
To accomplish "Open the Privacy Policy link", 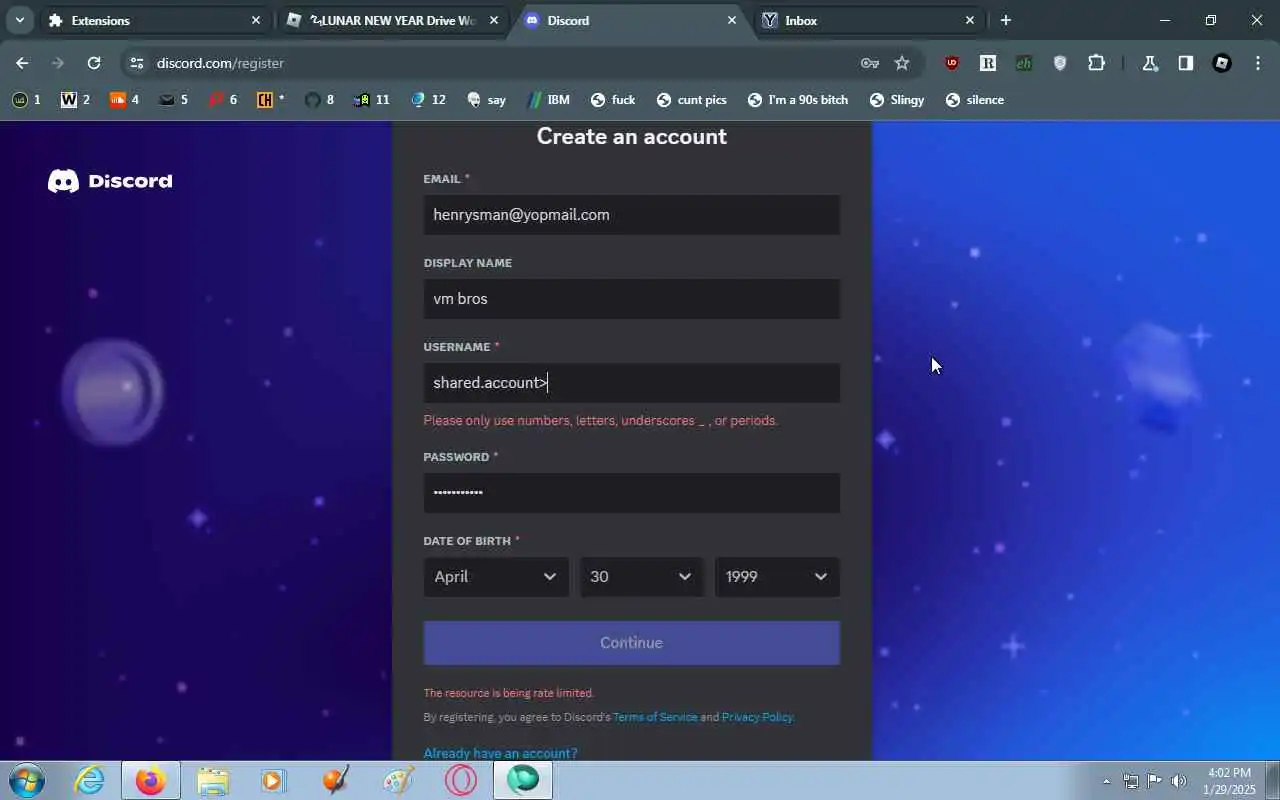I will point(757,717).
